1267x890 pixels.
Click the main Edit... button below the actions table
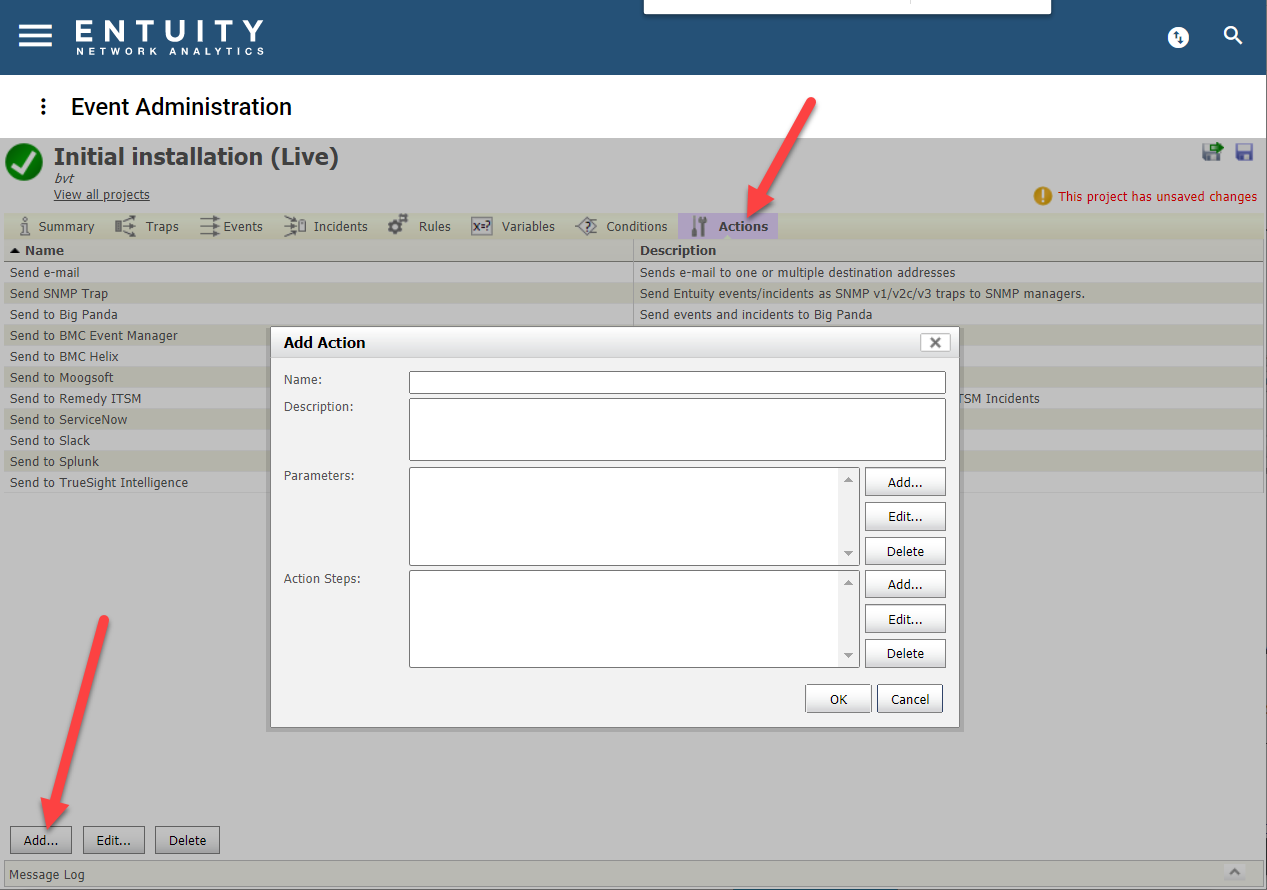[114, 840]
